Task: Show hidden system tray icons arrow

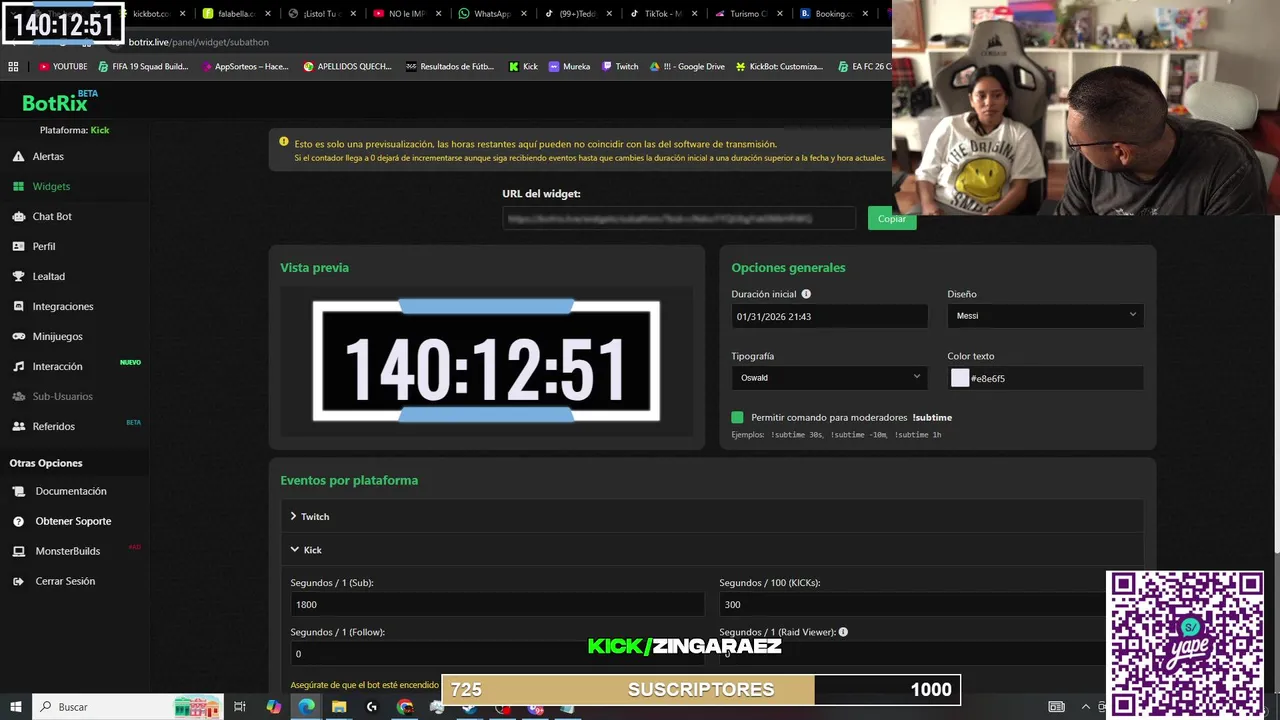Action: (x=1086, y=707)
